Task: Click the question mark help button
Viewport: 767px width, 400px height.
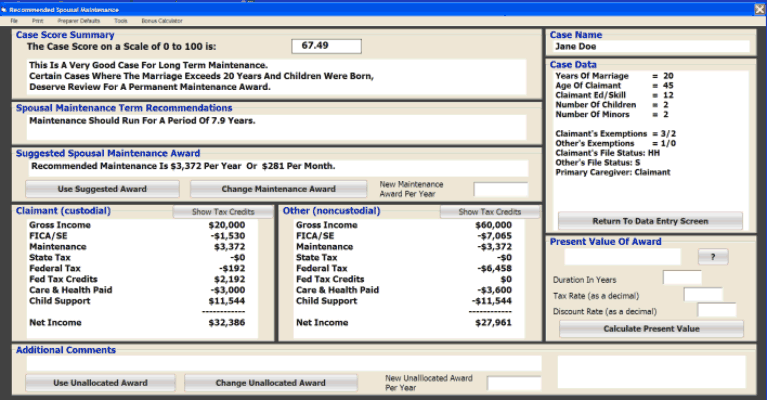Action: pyautogui.click(x=712, y=257)
